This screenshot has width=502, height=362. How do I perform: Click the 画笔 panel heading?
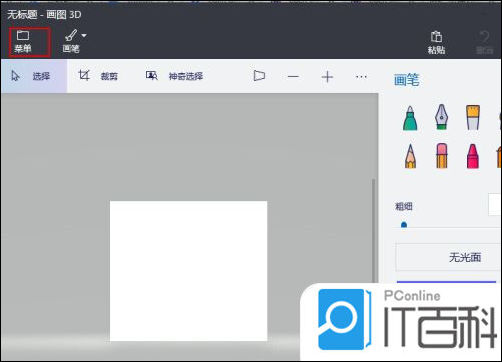[406, 80]
